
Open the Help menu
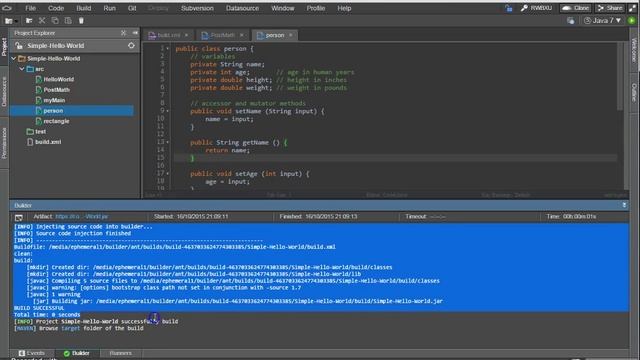point(344,8)
